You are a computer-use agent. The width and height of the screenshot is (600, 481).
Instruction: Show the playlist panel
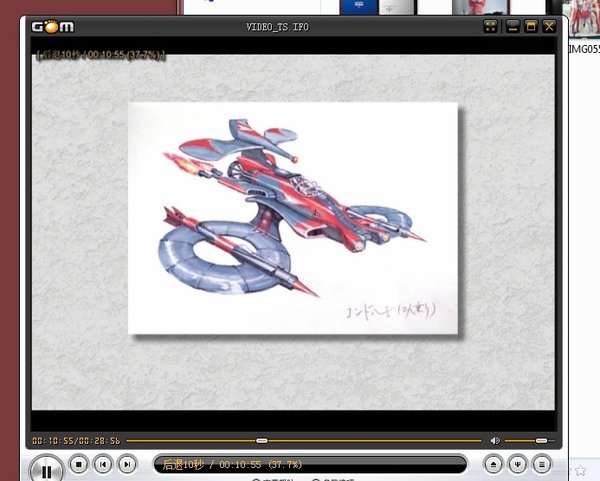click(541, 465)
